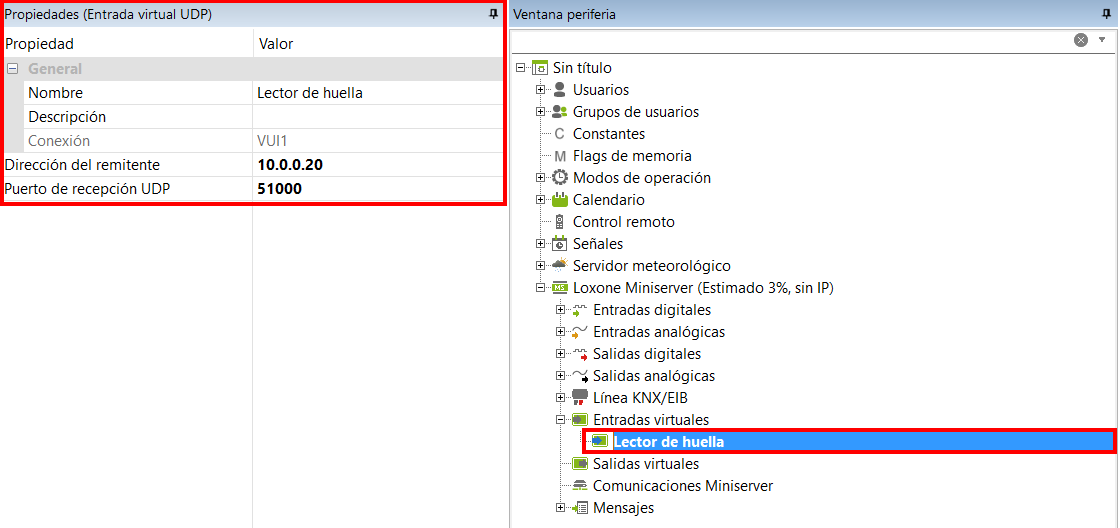The image size is (1120, 528).
Task: Expand the Entradas digitales node
Action: pos(561,310)
